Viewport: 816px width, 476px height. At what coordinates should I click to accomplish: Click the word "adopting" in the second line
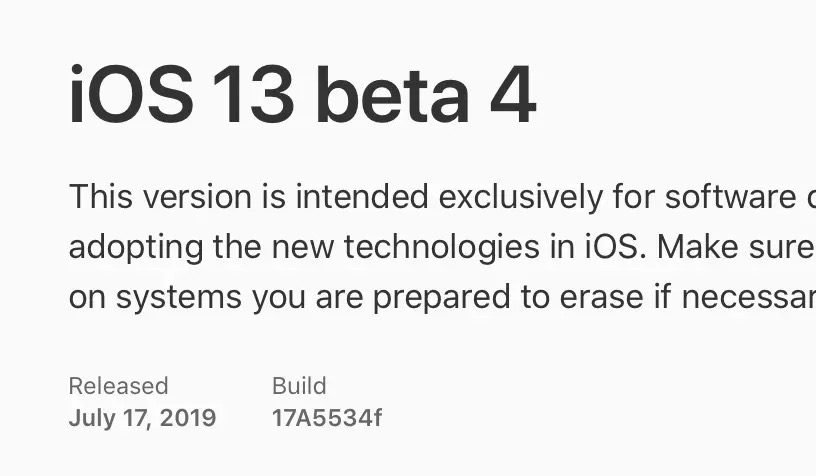[x=135, y=248]
